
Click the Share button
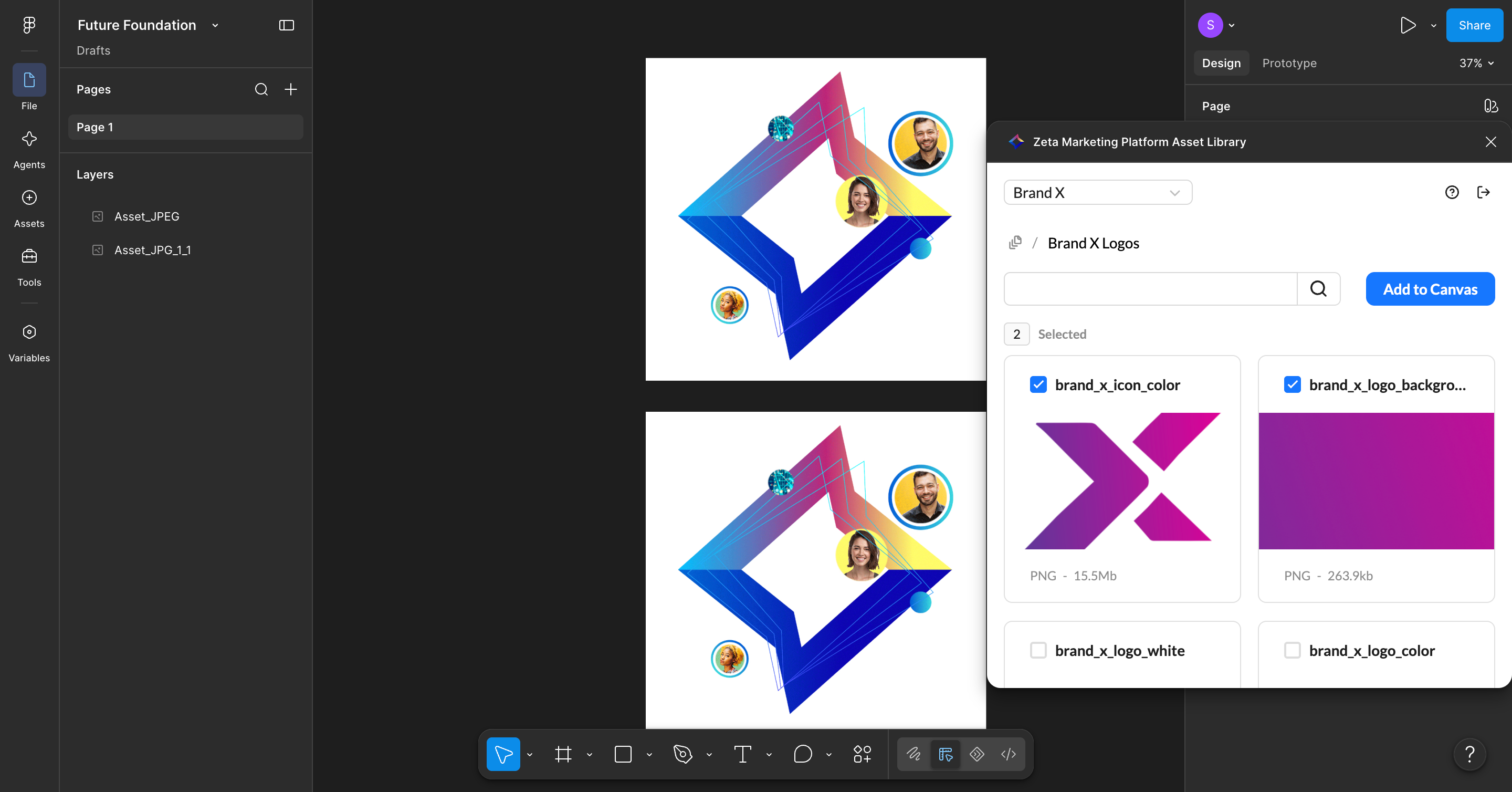point(1474,25)
